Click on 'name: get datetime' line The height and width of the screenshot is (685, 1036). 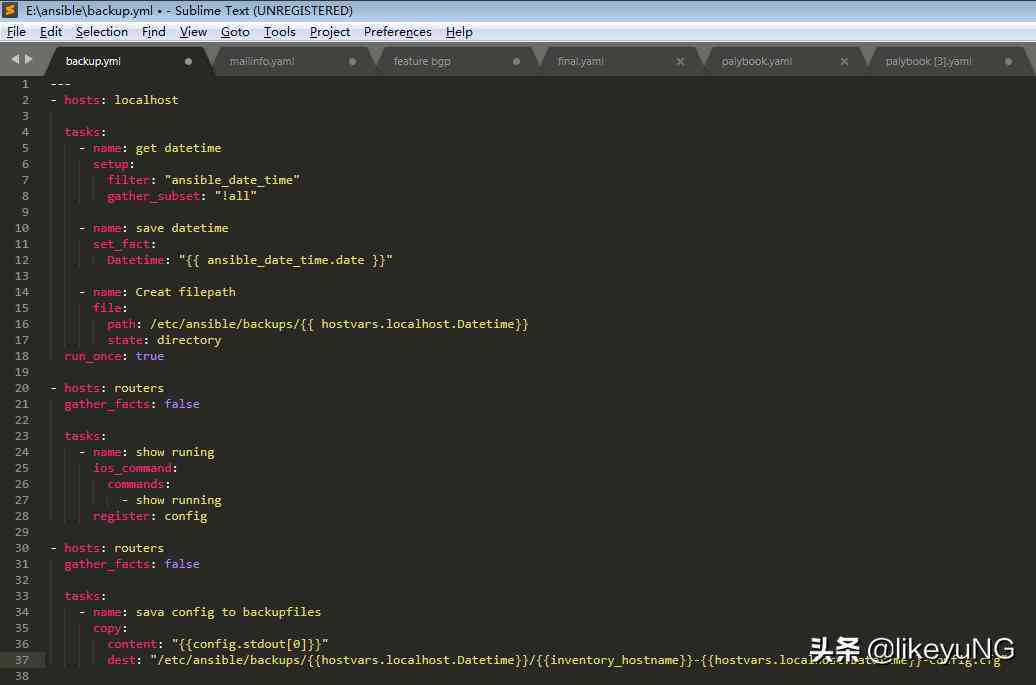point(157,148)
